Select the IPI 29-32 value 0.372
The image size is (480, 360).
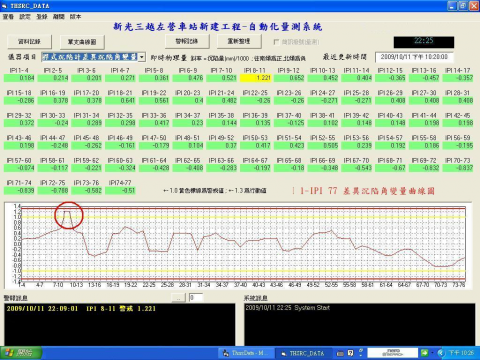pos(19,123)
